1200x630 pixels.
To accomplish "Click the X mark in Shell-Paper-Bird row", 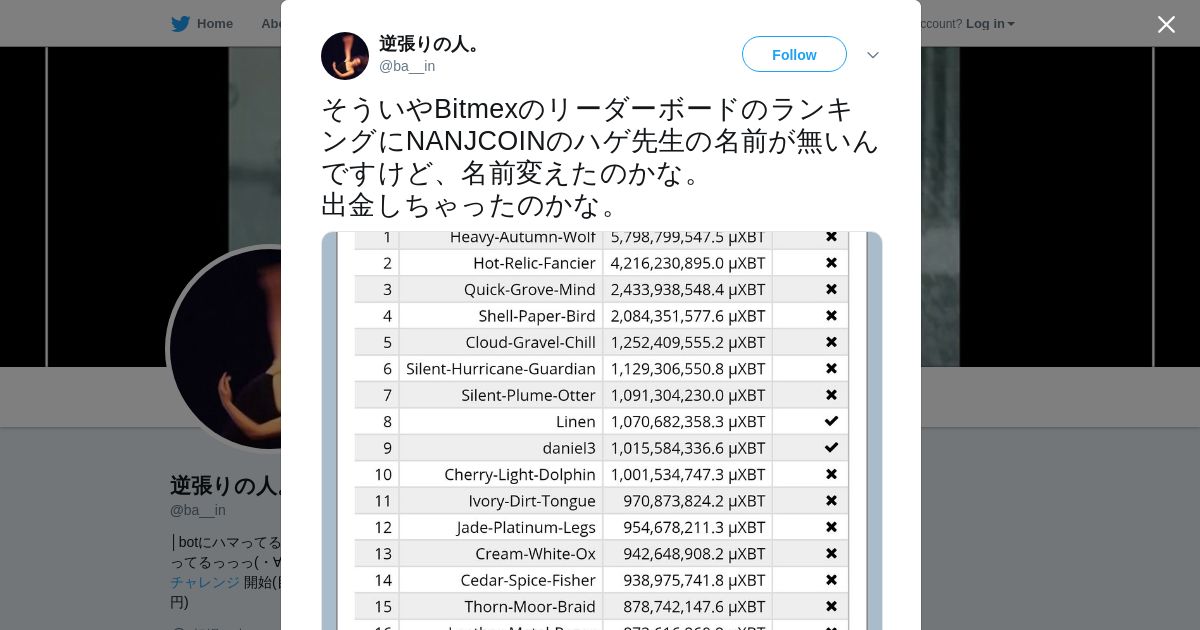I will [831, 316].
